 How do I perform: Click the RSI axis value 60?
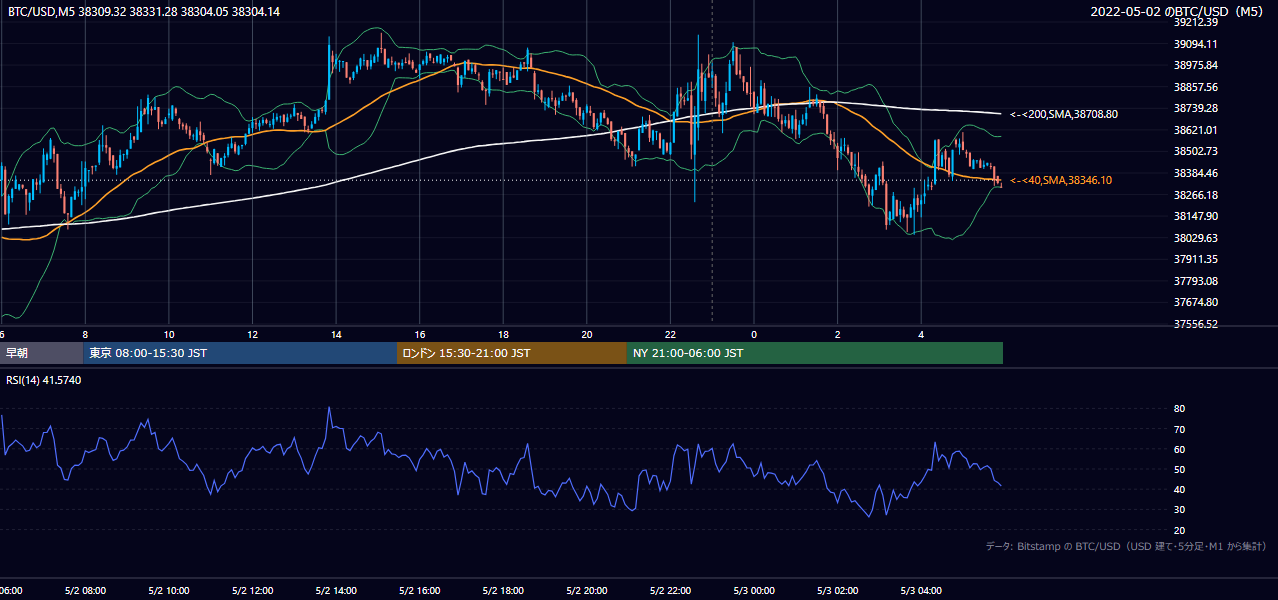click(1180, 449)
